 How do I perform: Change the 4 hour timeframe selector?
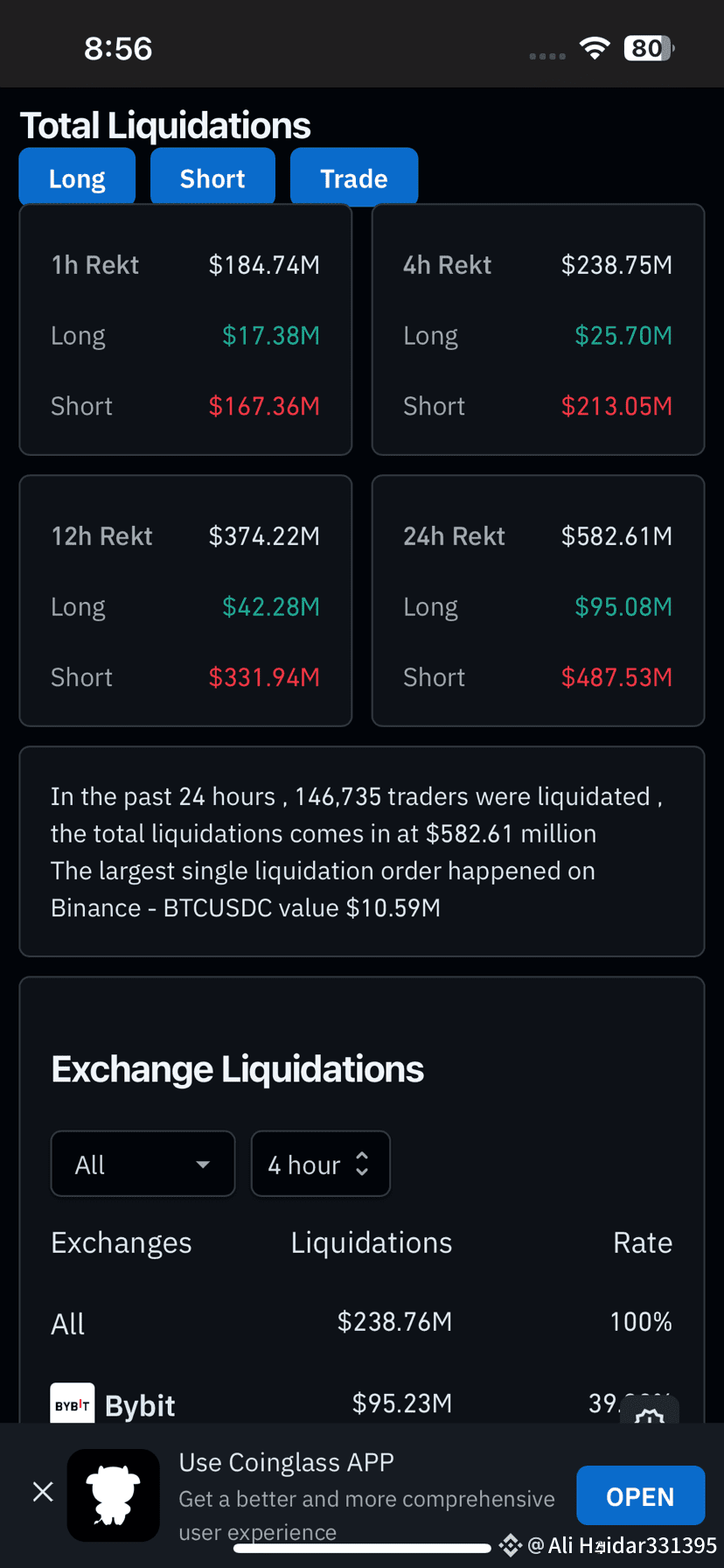(x=320, y=1164)
